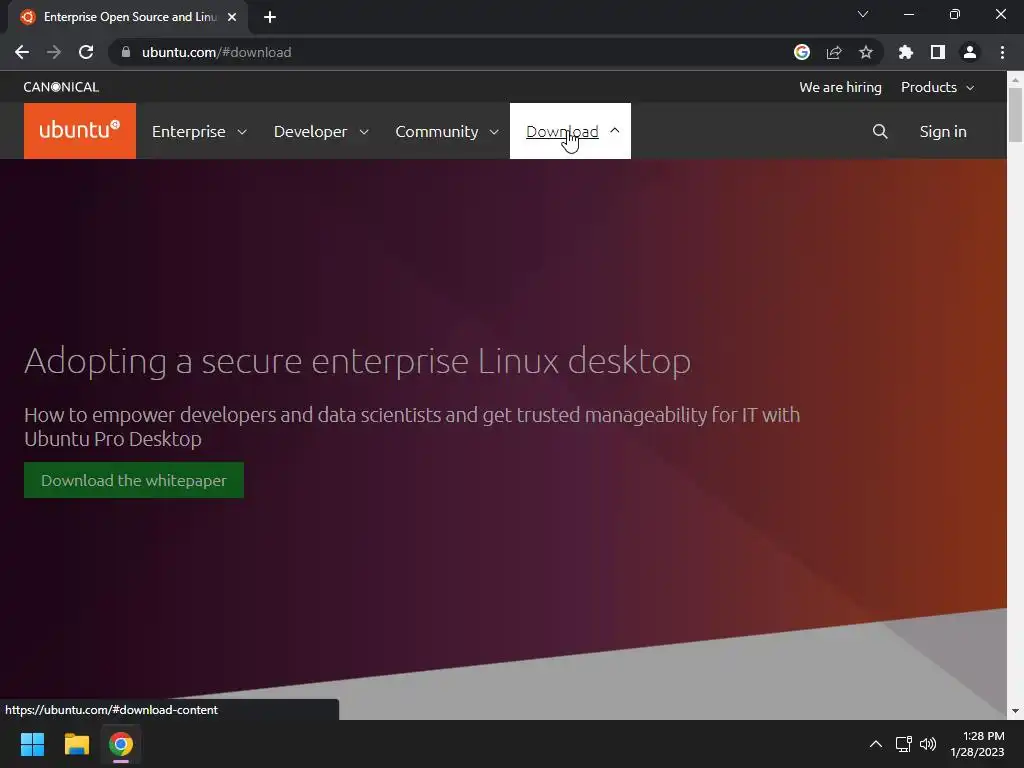The height and width of the screenshot is (768, 1024).
Task: Click the network tray icon
Action: tap(903, 744)
